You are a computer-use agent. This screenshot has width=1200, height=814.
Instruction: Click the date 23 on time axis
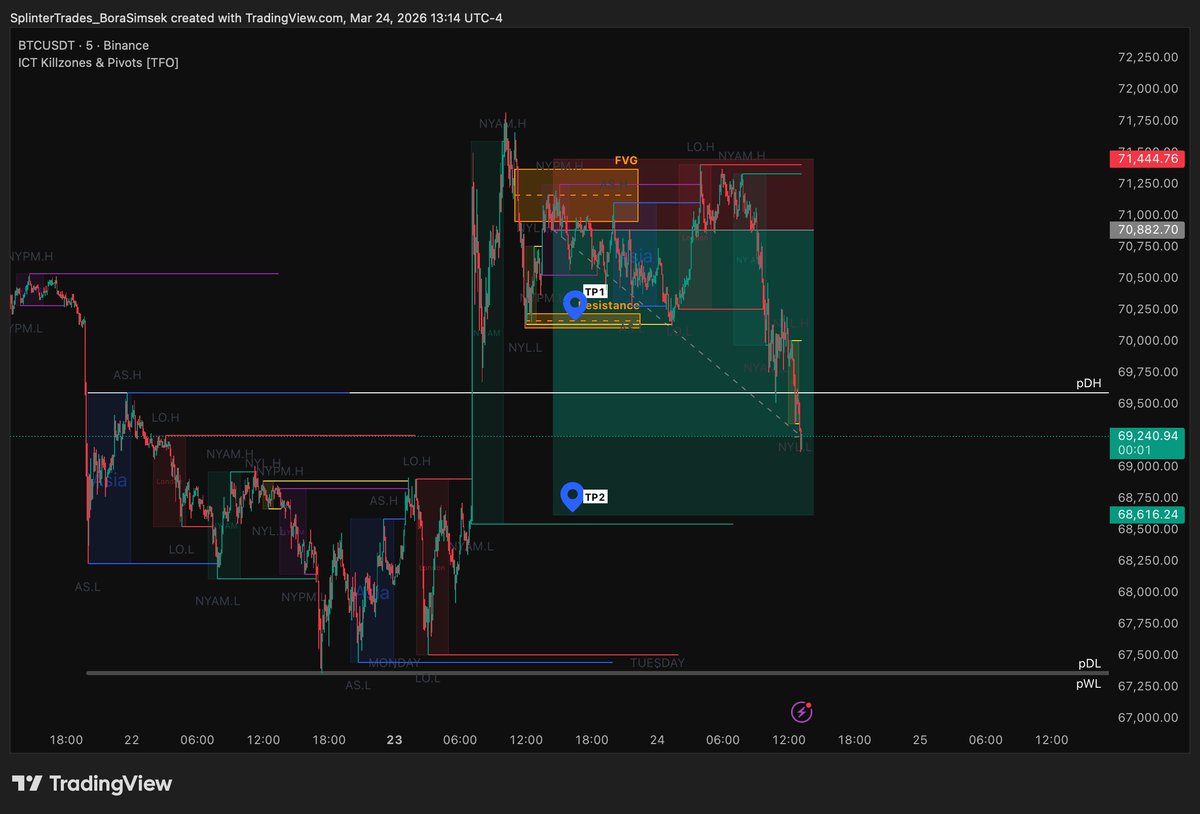click(394, 740)
